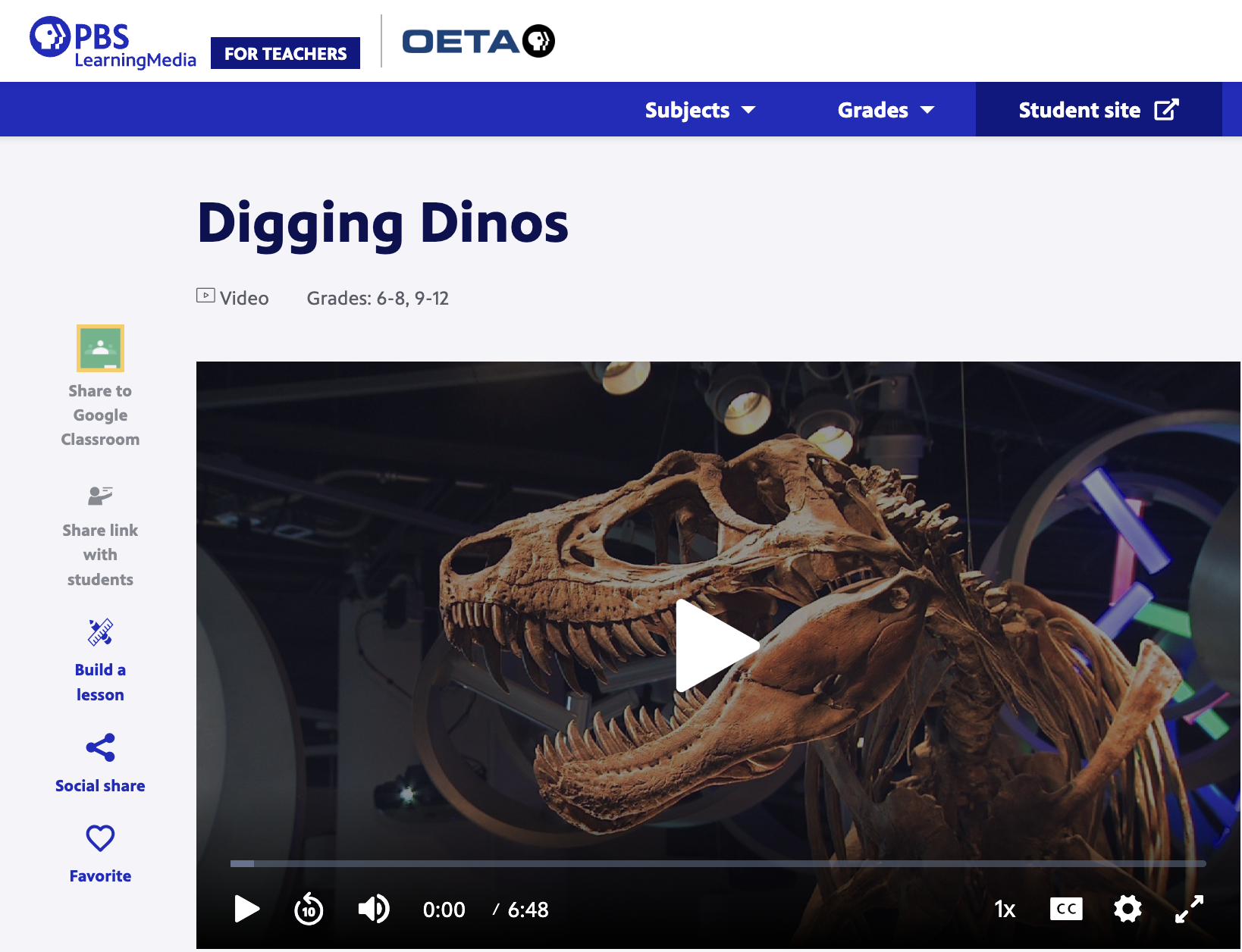The image size is (1242, 952).
Task: Click the Favorite label
Action: (100, 876)
